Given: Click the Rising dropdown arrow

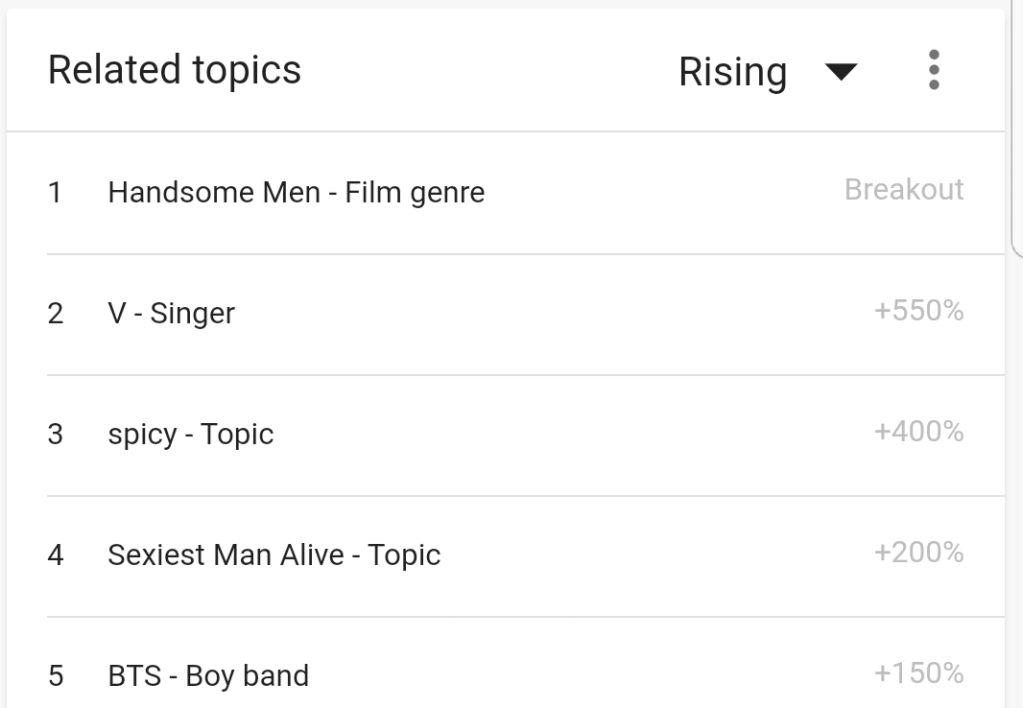Looking at the screenshot, I should click(x=842, y=72).
